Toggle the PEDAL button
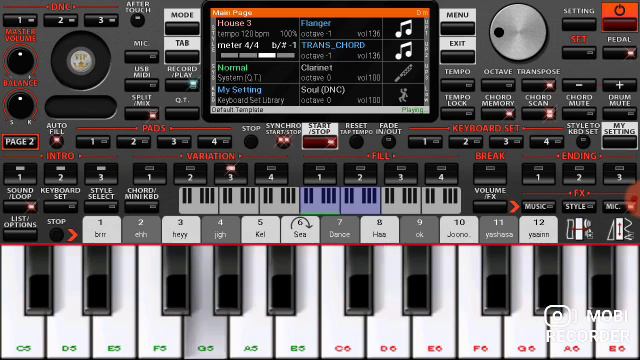The height and width of the screenshot is (360, 640). (619, 53)
